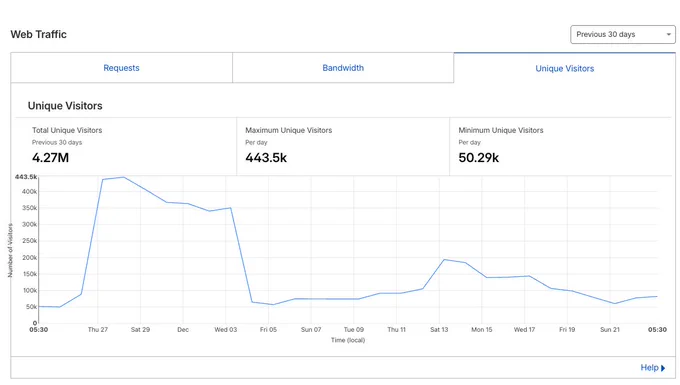Screen dimensions: 680x385
Task: Click the Total Unique Visitors value 4.27M
Action: point(50,158)
